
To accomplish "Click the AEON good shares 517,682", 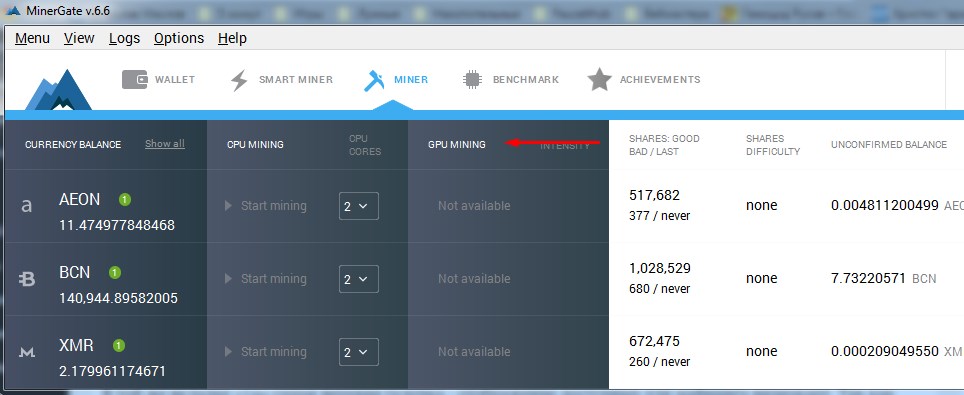I will point(655,196).
